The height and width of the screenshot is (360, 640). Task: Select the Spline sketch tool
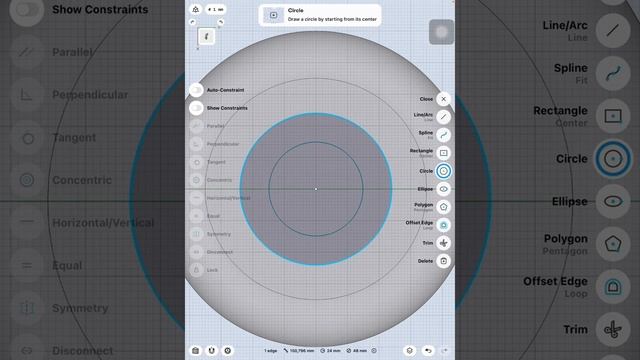pyautogui.click(x=443, y=135)
